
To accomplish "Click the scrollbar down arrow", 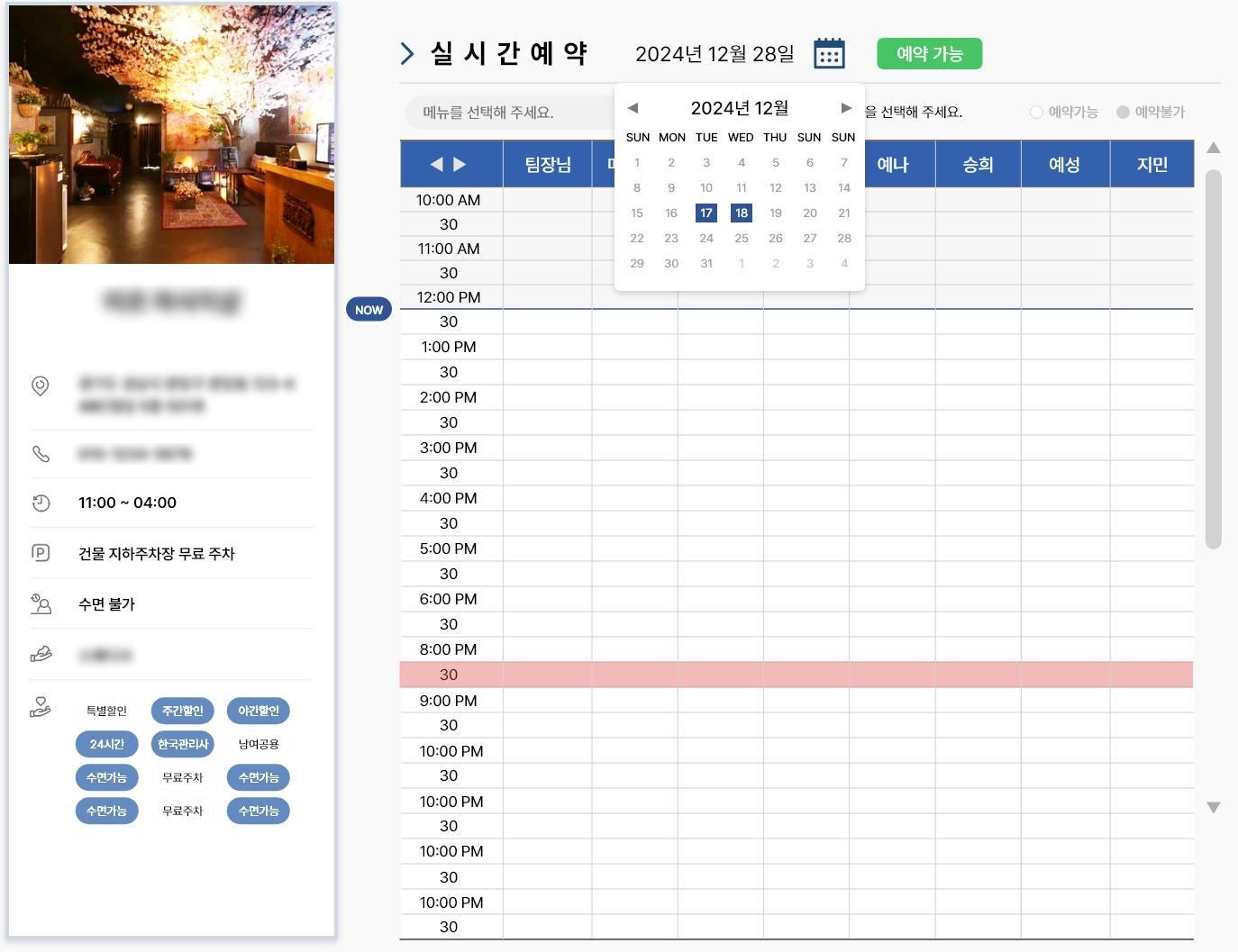I will click(x=1214, y=807).
